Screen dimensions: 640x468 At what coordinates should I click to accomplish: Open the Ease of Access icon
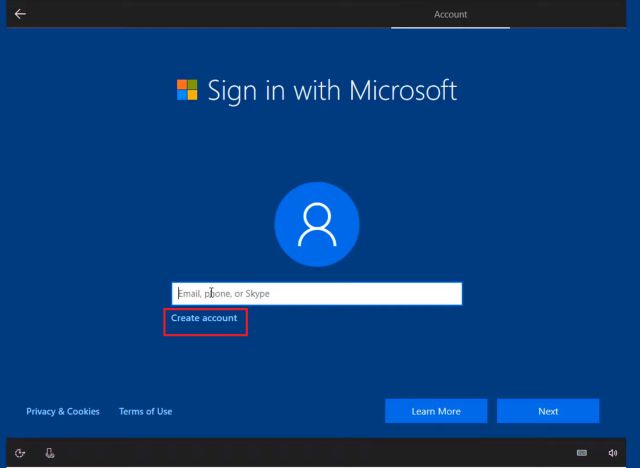20,453
